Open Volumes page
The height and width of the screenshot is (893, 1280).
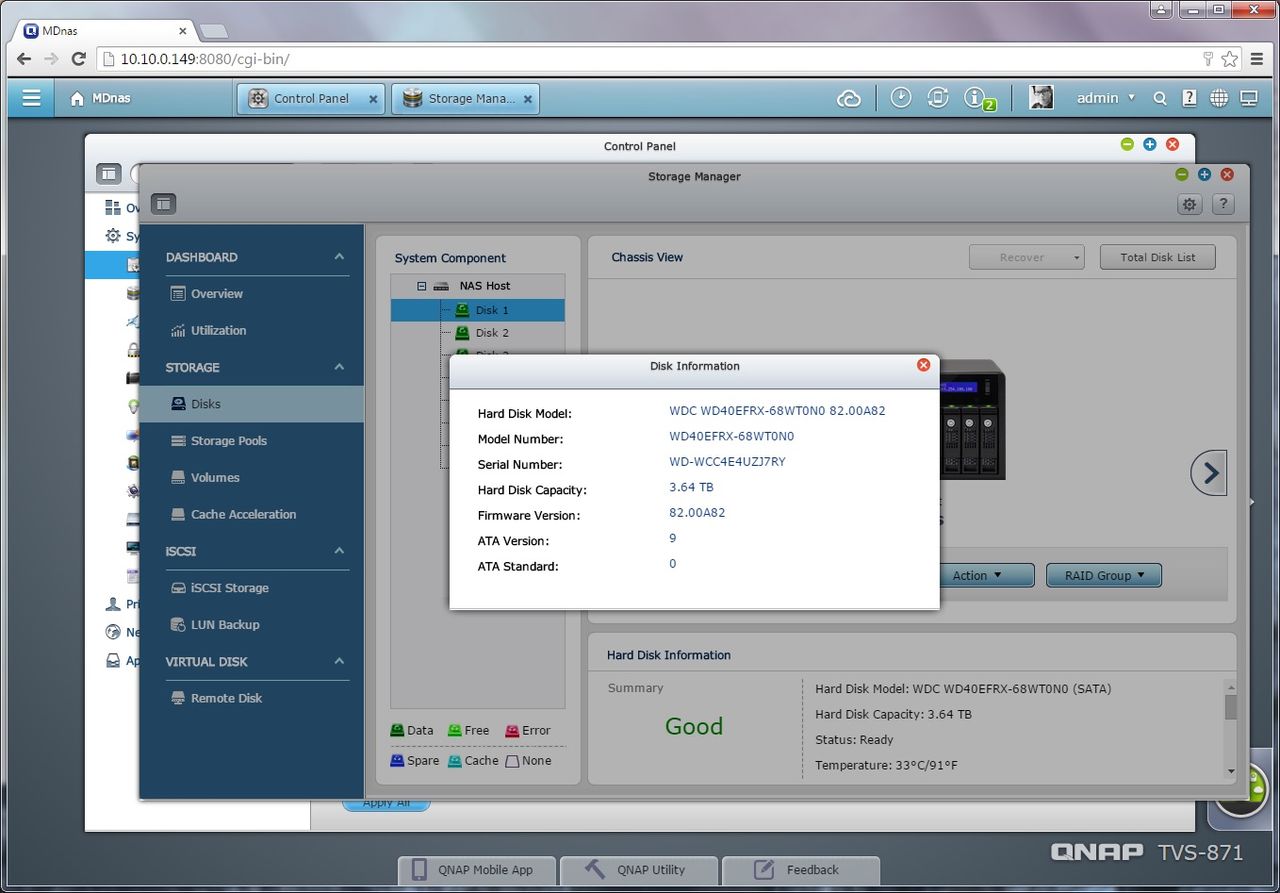[x=214, y=478]
